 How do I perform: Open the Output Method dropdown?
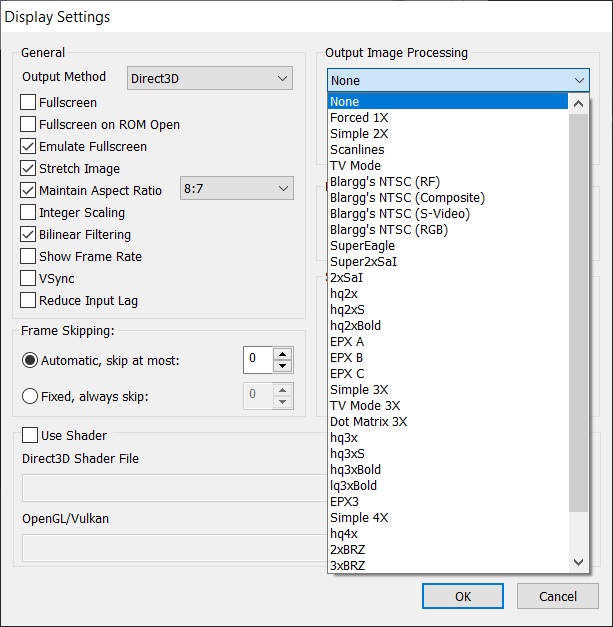click(x=210, y=78)
